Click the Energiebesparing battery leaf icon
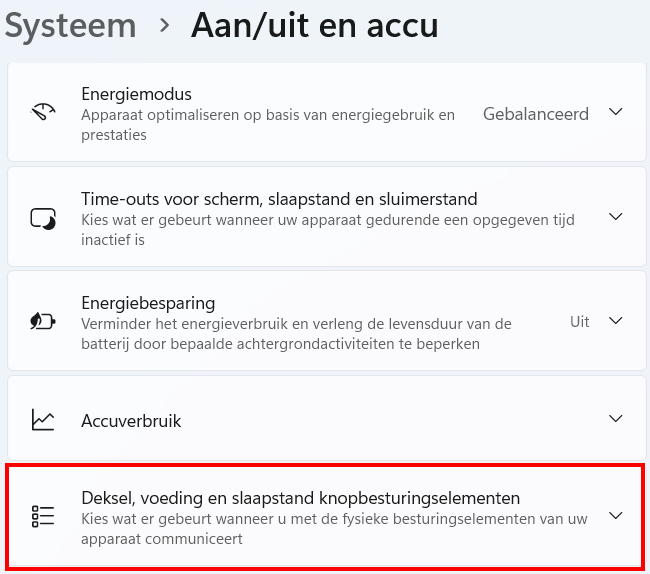 click(42, 321)
